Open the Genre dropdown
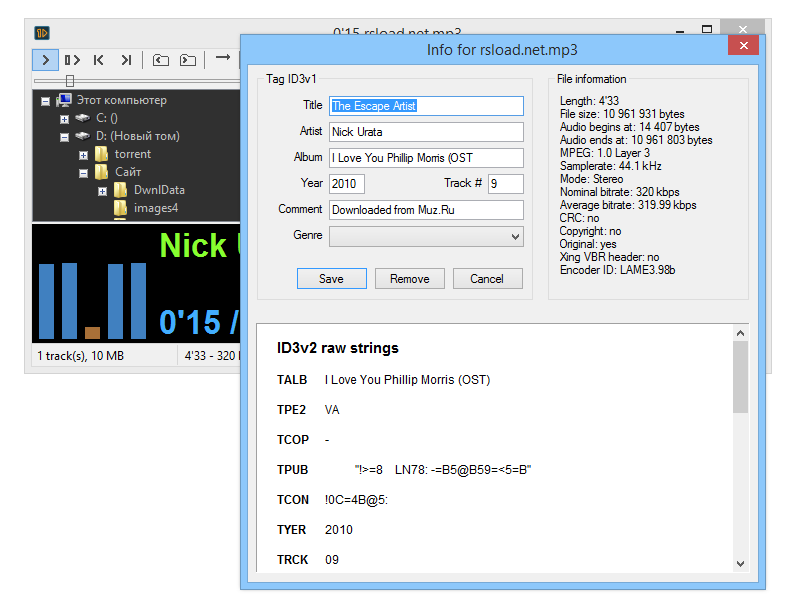793x601 pixels. tap(426, 236)
